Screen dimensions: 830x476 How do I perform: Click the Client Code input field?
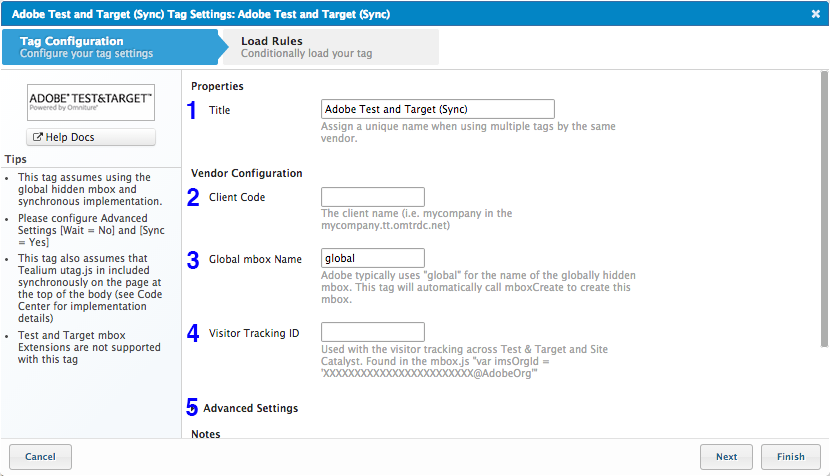click(373, 197)
